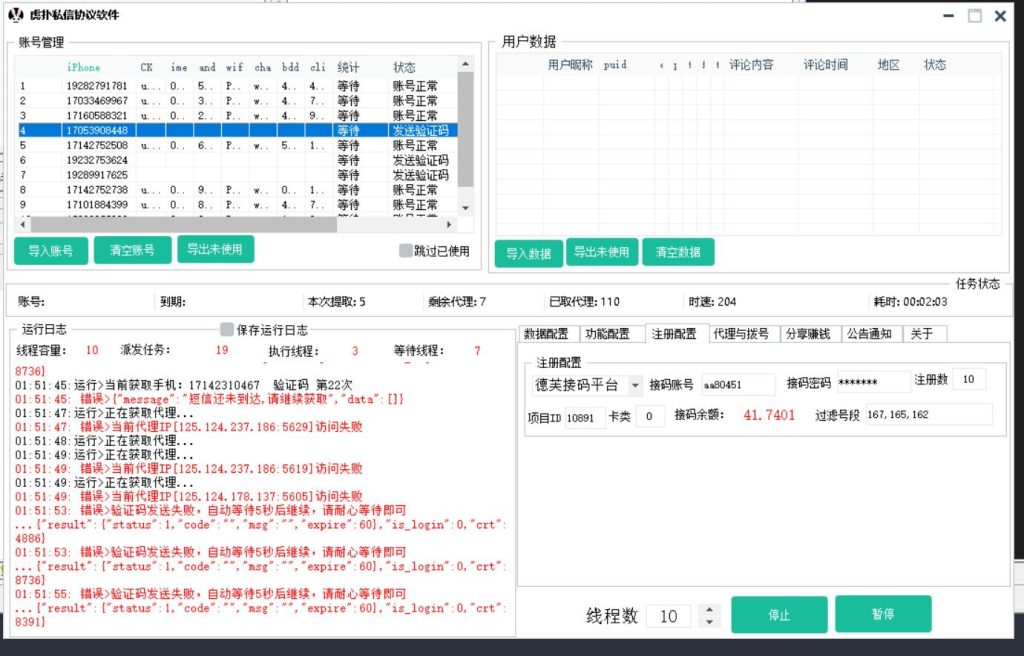1024x656 pixels.
Task: Increase 线程数 with the up arrow
Action: [x=709, y=609]
